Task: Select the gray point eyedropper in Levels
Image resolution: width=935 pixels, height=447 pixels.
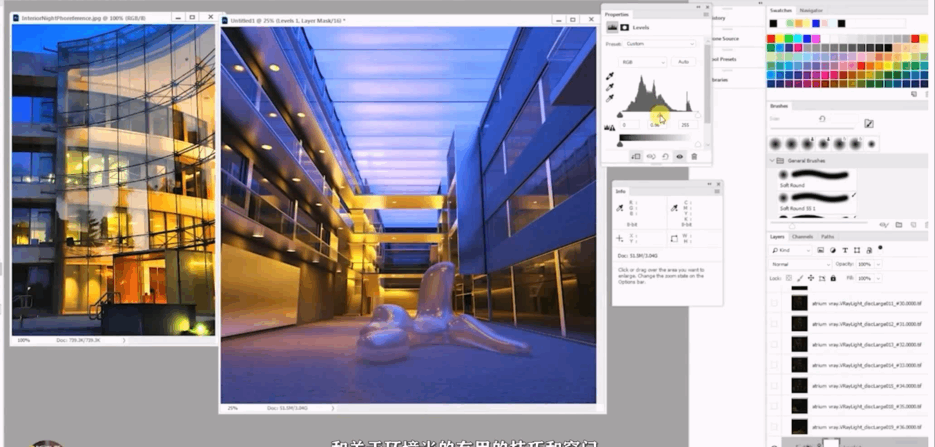Action: (x=609, y=87)
